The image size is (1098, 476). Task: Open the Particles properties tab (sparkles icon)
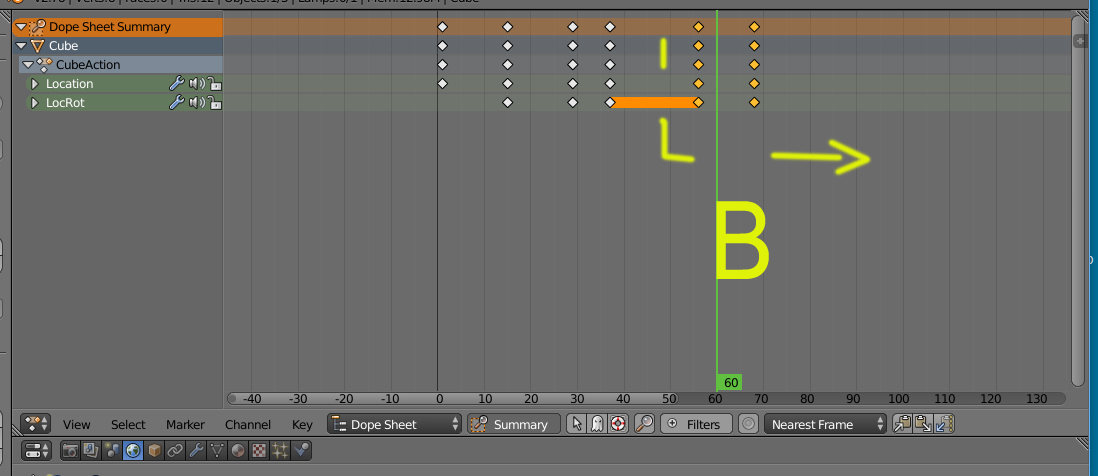click(280, 450)
